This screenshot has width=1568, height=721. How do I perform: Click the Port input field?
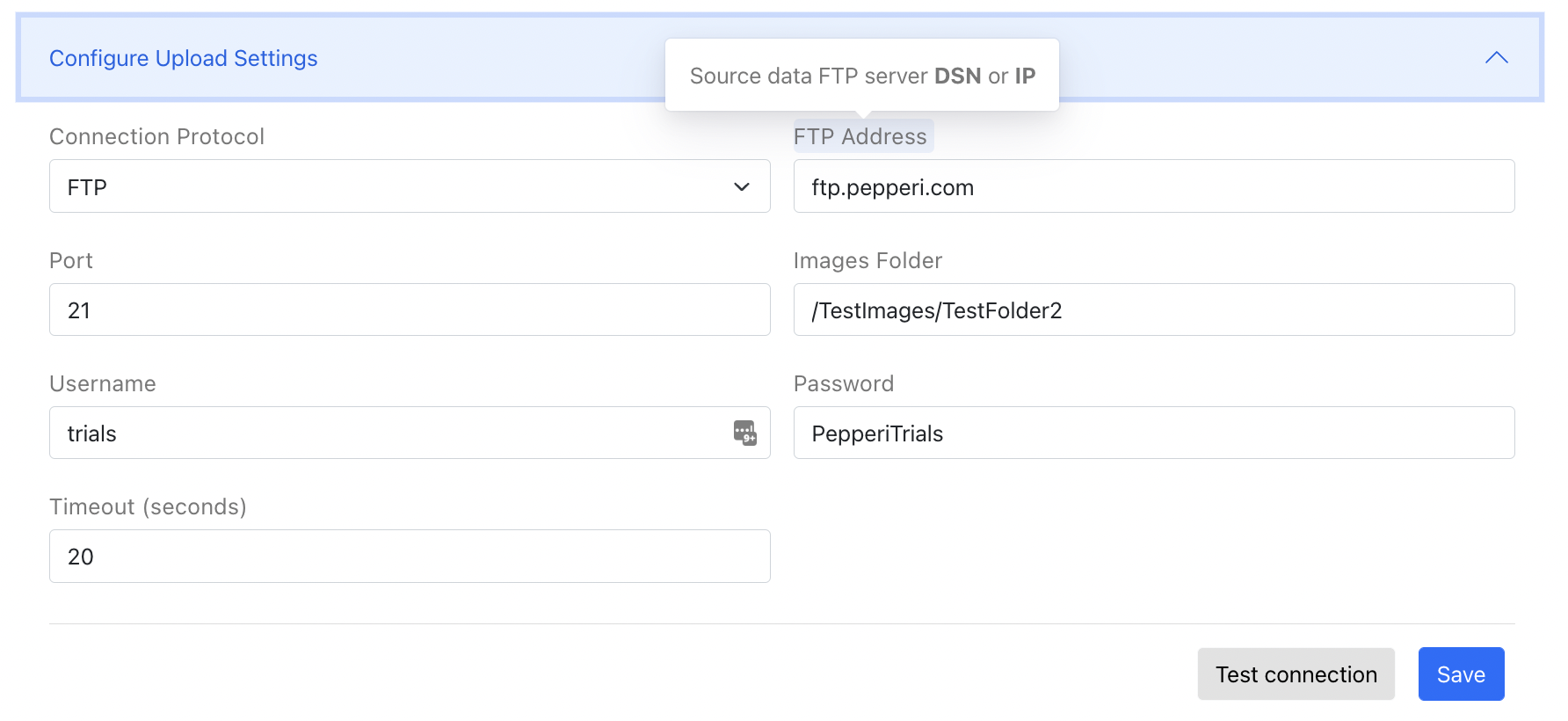click(410, 310)
